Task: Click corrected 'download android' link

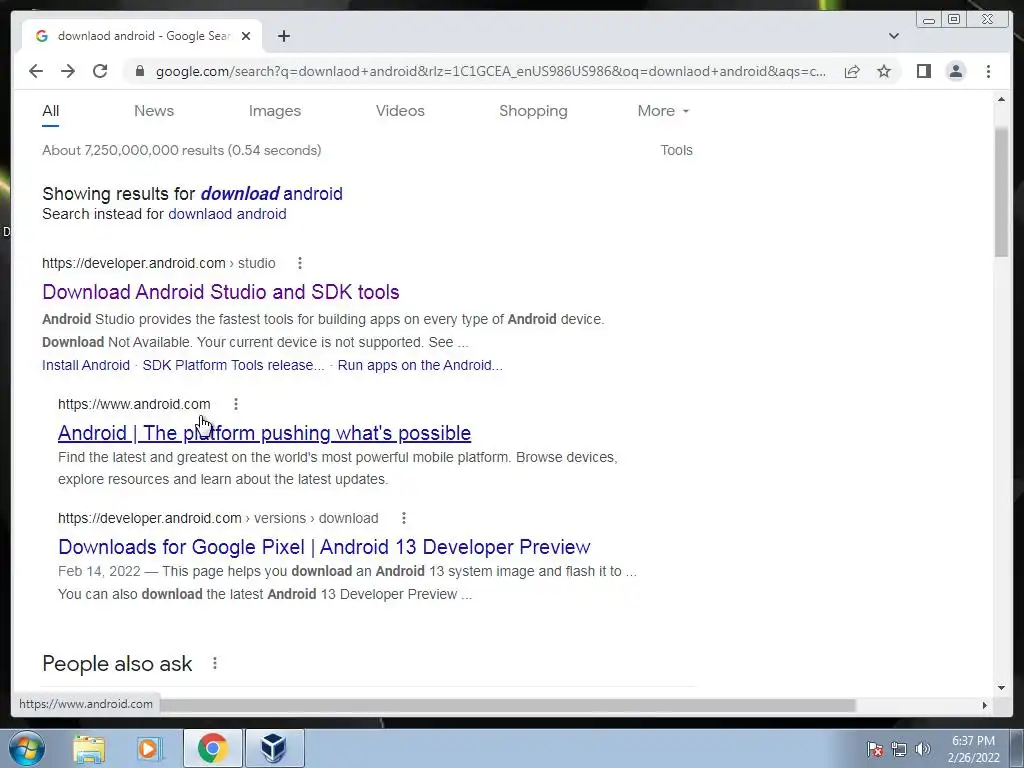Action: pyautogui.click(x=272, y=194)
